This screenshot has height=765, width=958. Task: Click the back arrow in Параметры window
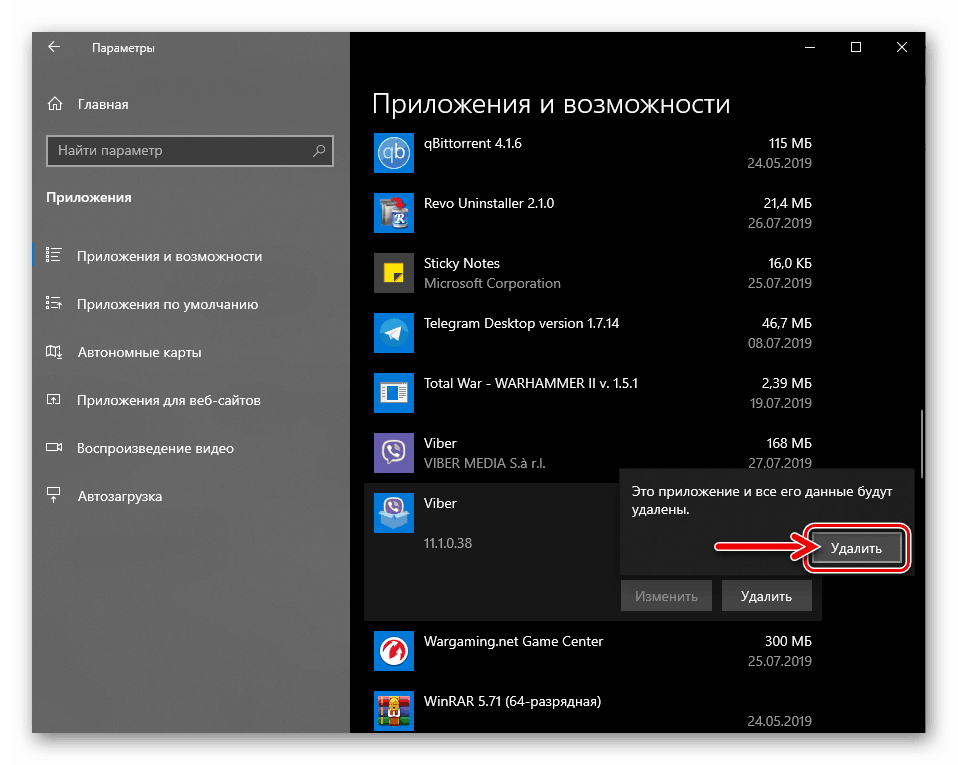(x=54, y=47)
